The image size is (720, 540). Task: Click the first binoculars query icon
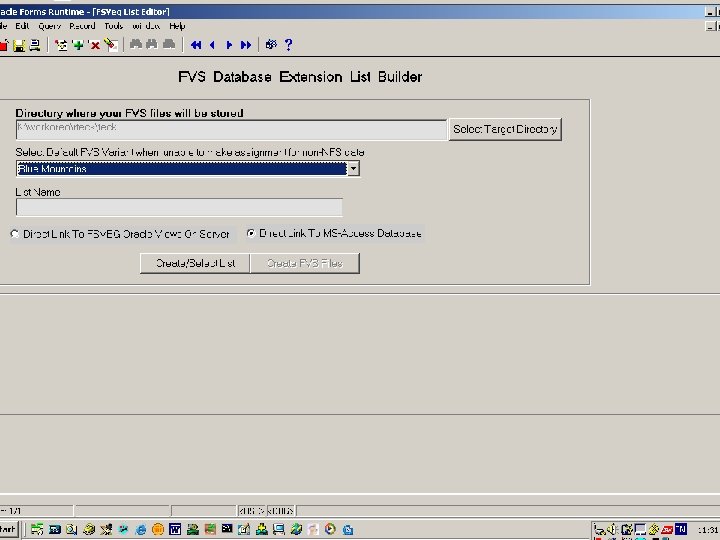coord(135,45)
